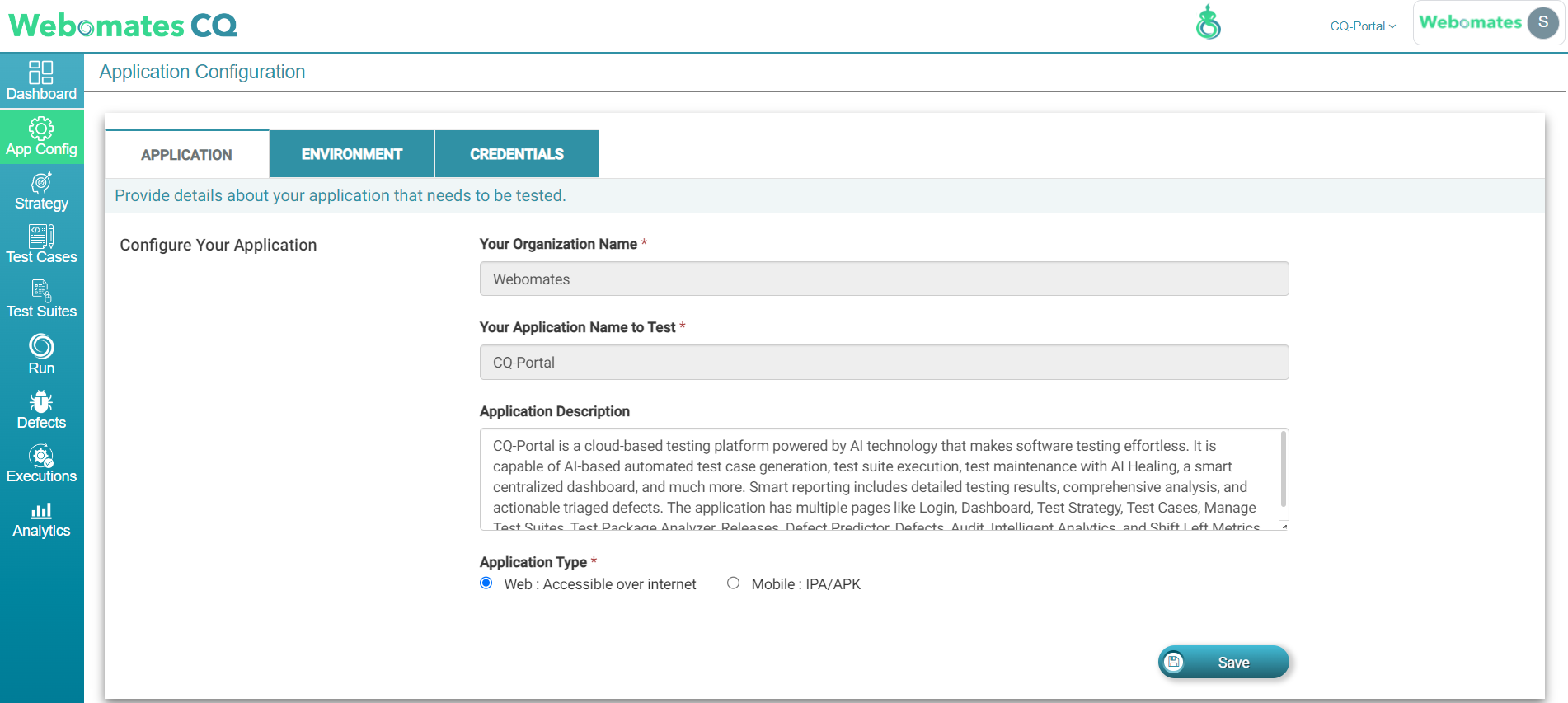Open Defects bug icon
This screenshot has width=1568, height=703.
coord(41,401)
